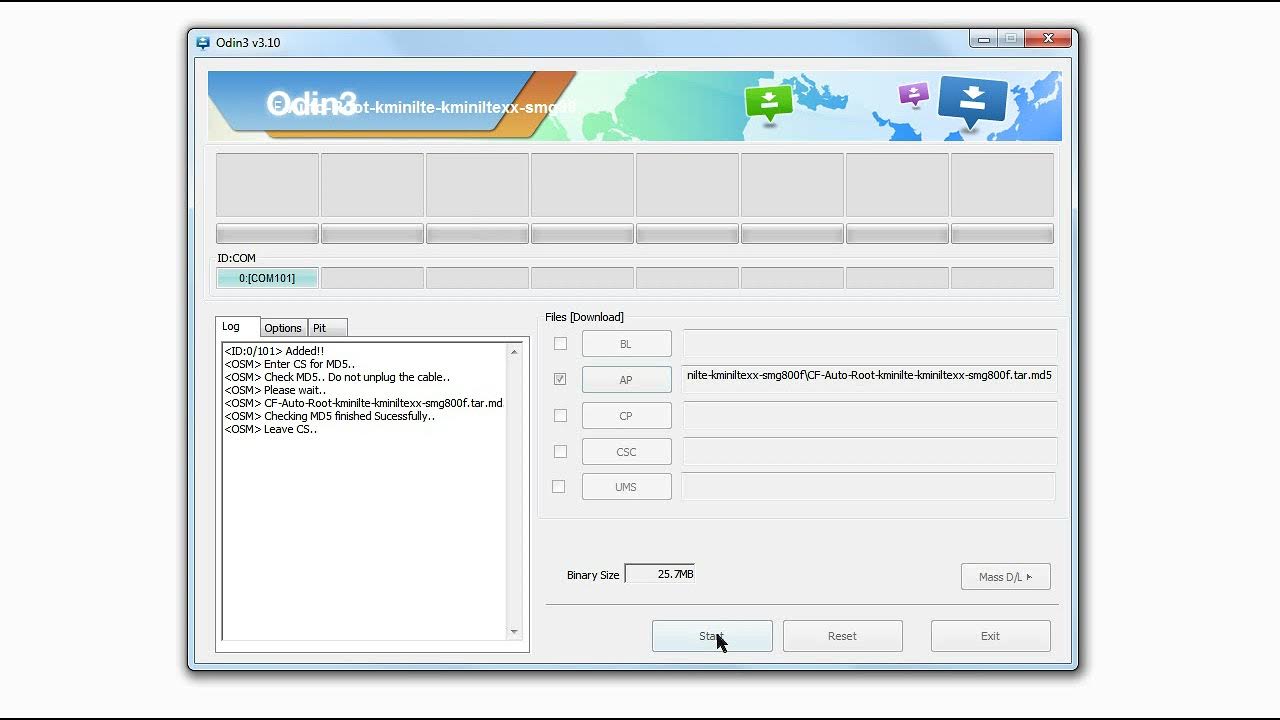Click the green download icon in banner
The image size is (1280, 720).
coord(768,102)
